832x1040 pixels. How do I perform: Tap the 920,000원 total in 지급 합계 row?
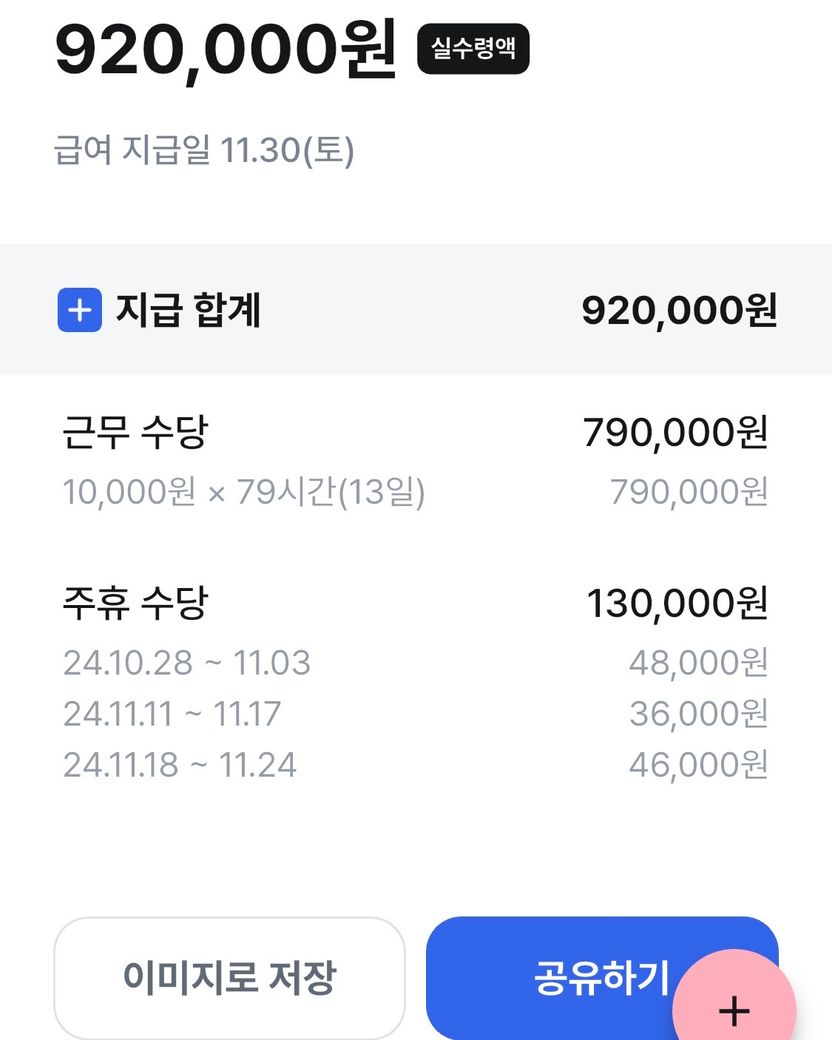[679, 311]
